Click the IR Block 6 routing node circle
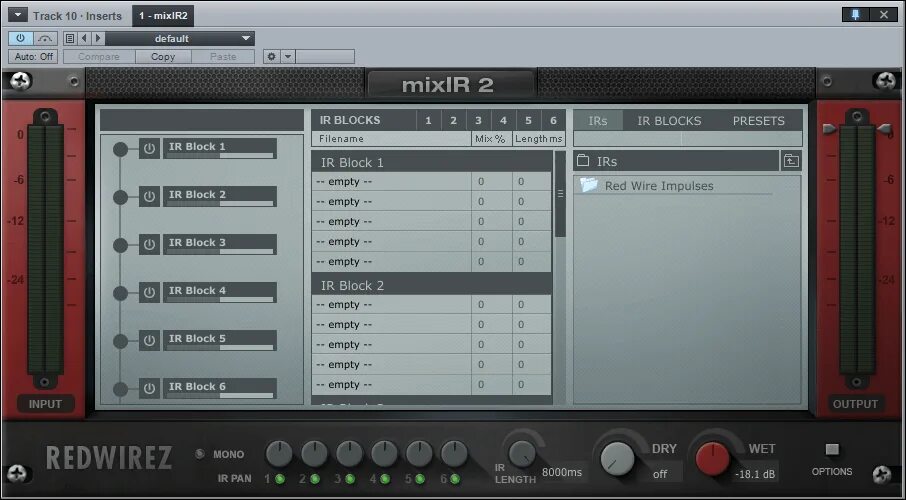906x500 pixels. (120, 389)
